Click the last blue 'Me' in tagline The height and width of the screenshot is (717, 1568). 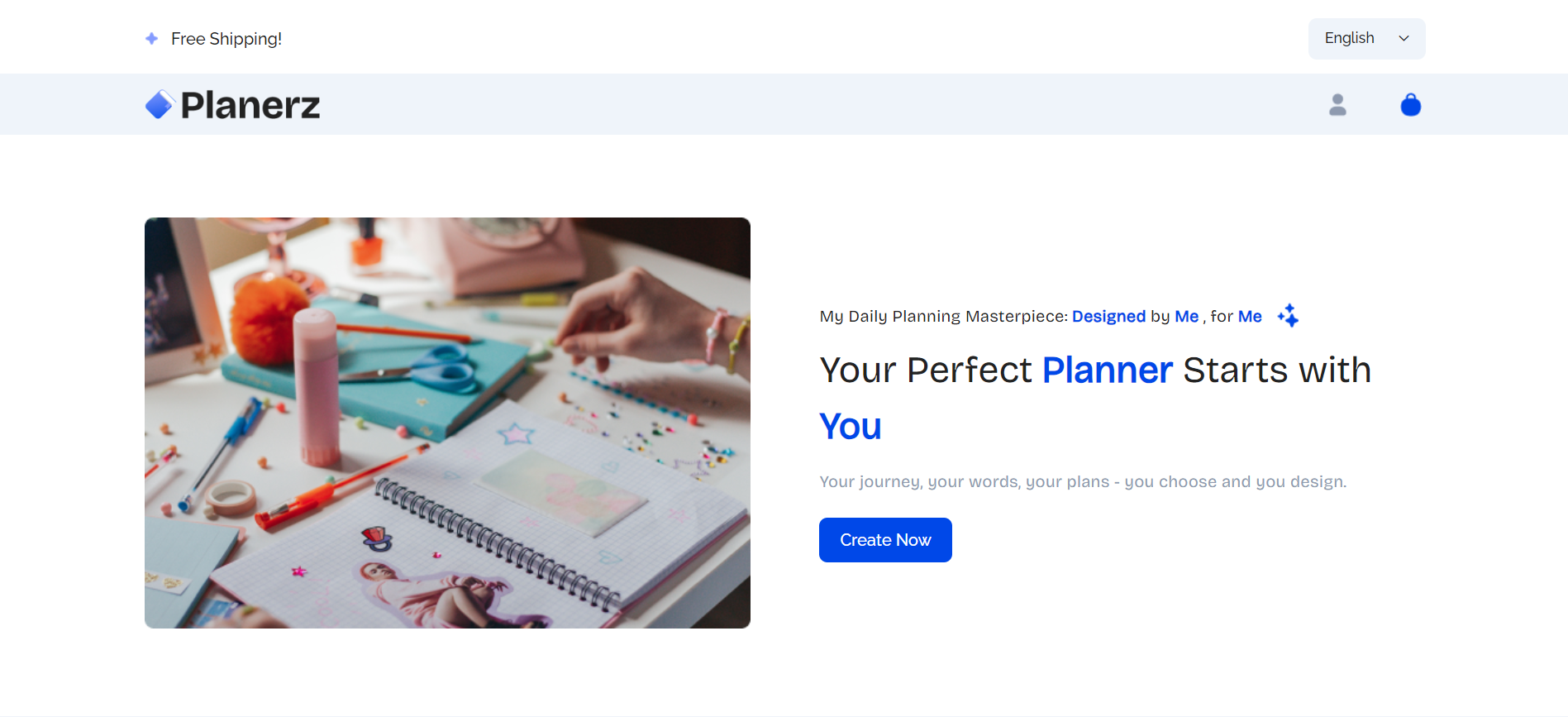[x=1250, y=316]
